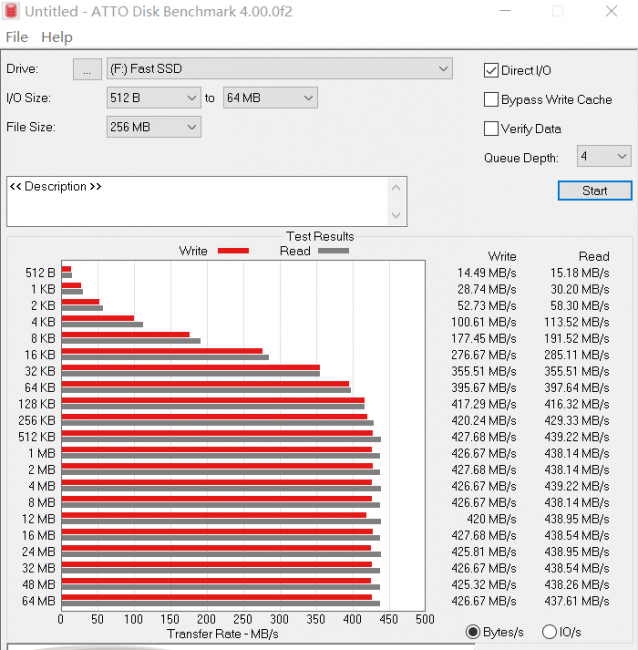Click the 52.73 MB/s write value
Screen dimensions: 638x650
[487, 306]
